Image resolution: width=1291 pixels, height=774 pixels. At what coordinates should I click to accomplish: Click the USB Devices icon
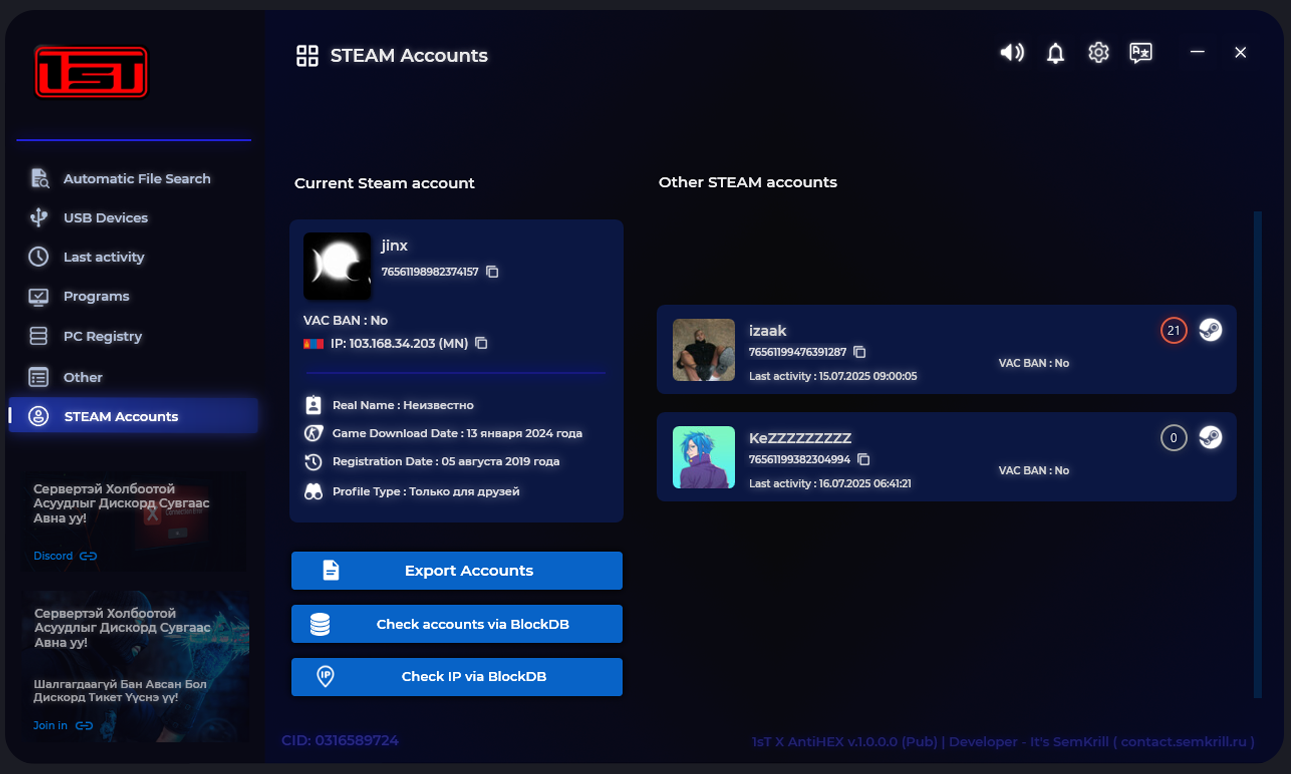click(39, 217)
